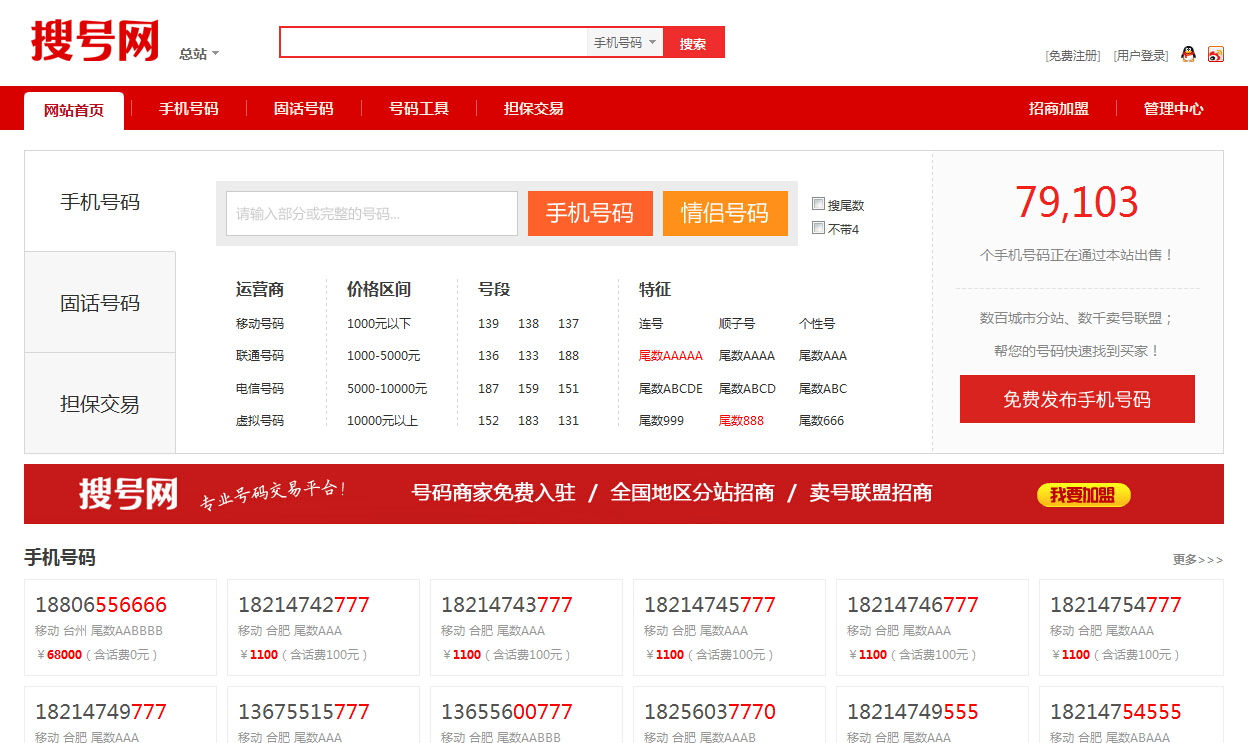This screenshot has width=1248, height=743.
Task: Open 固话号码 in the navigation bar
Action: (x=303, y=108)
